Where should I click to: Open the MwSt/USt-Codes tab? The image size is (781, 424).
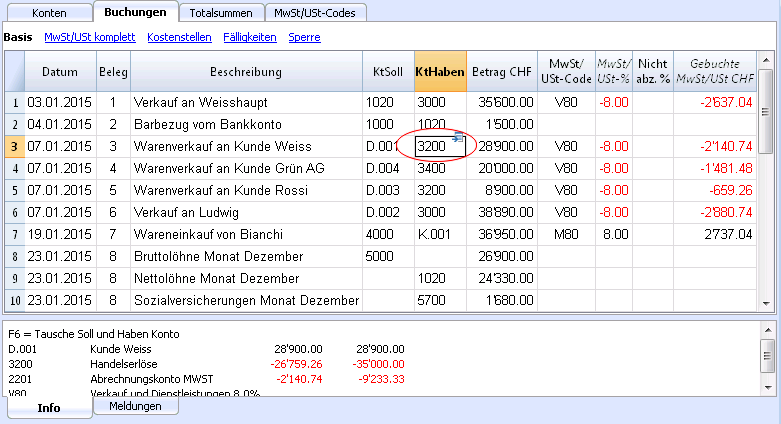tap(315, 13)
